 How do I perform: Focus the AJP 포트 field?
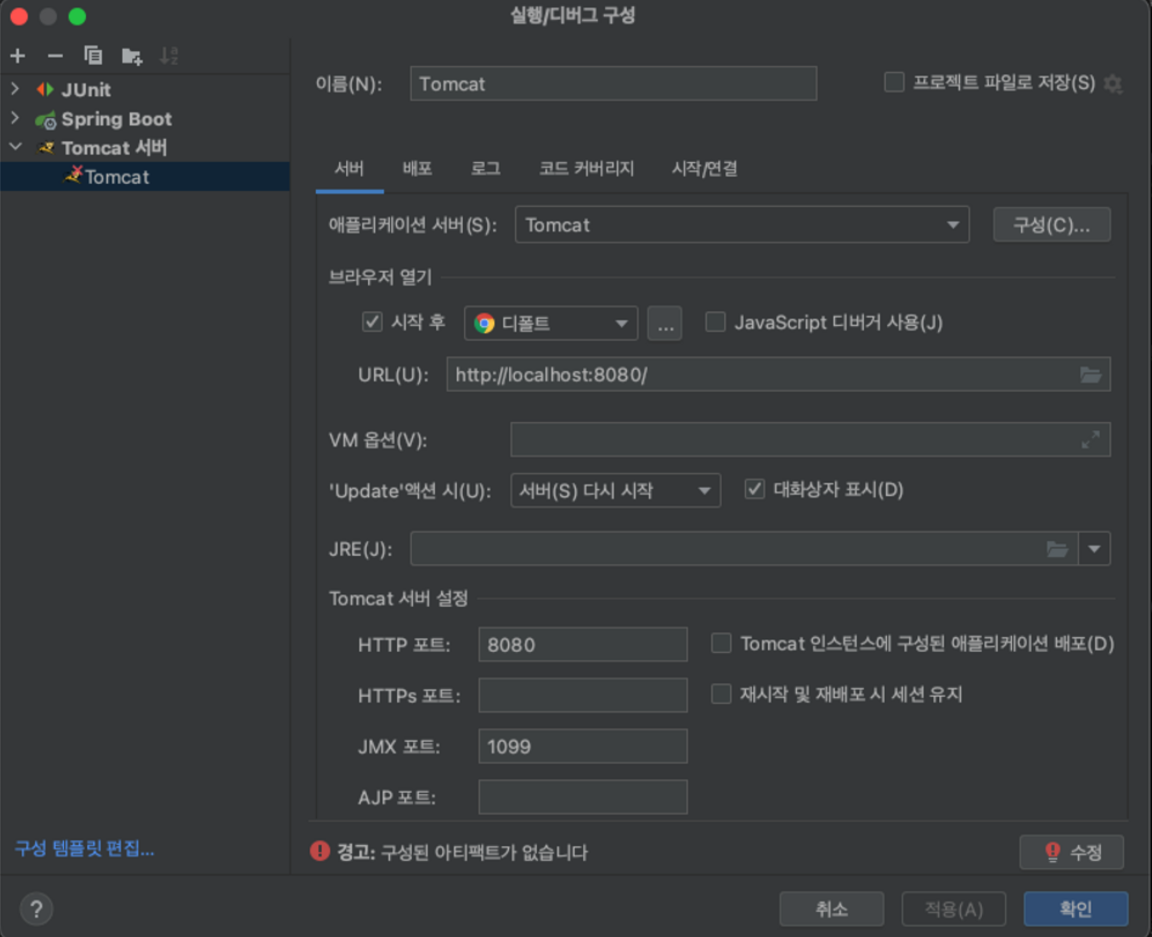click(x=583, y=797)
